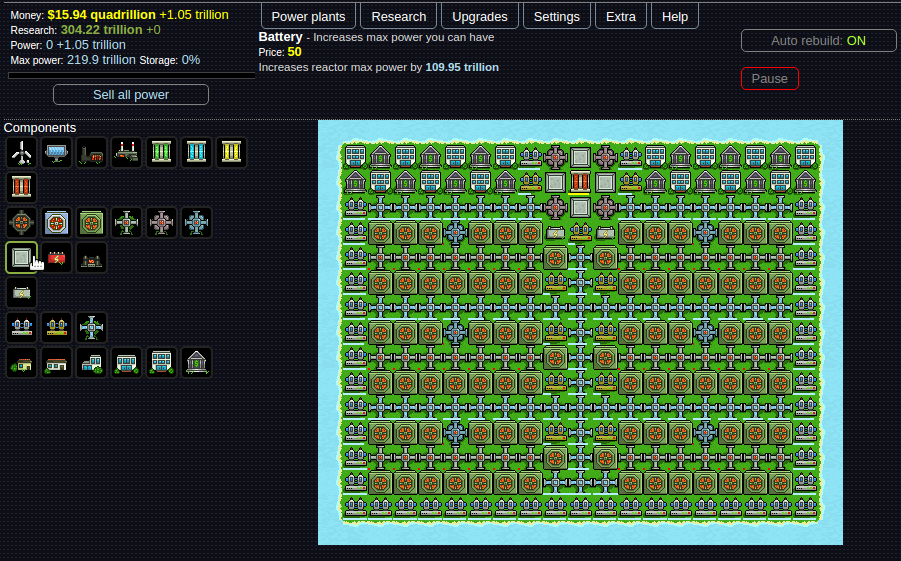Select the pink-gray cross heat sink component
The height and width of the screenshot is (561, 901).
pyautogui.click(x=162, y=223)
